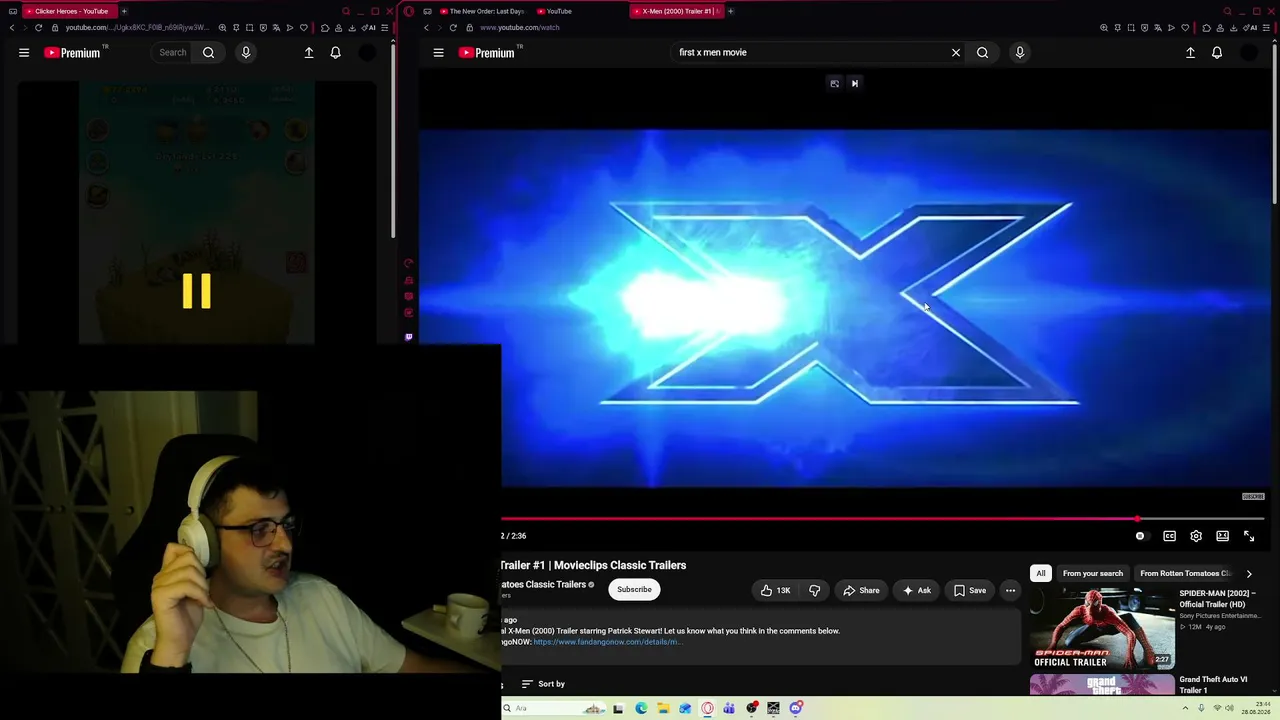Open the Ask AI button
The height and width of the screenshot is (720, 1280).
coord(916,591)
